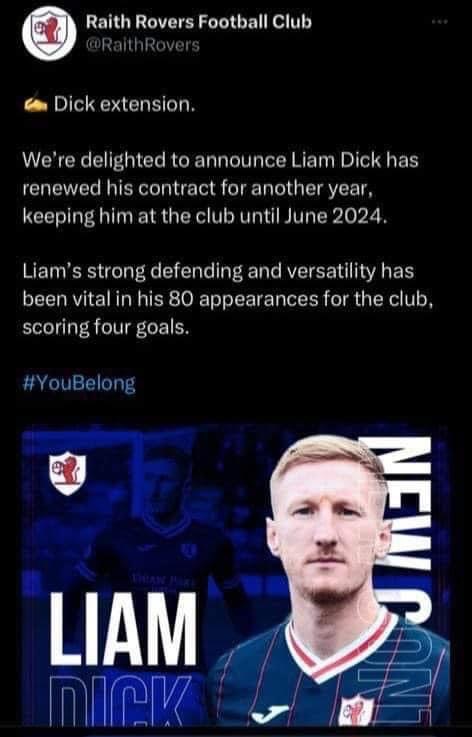Click the Raith Rovers Football Club account name
Image resolution: width=472 pixels, height=737 pixels.
pyautogui.click(x=198, y=22)
